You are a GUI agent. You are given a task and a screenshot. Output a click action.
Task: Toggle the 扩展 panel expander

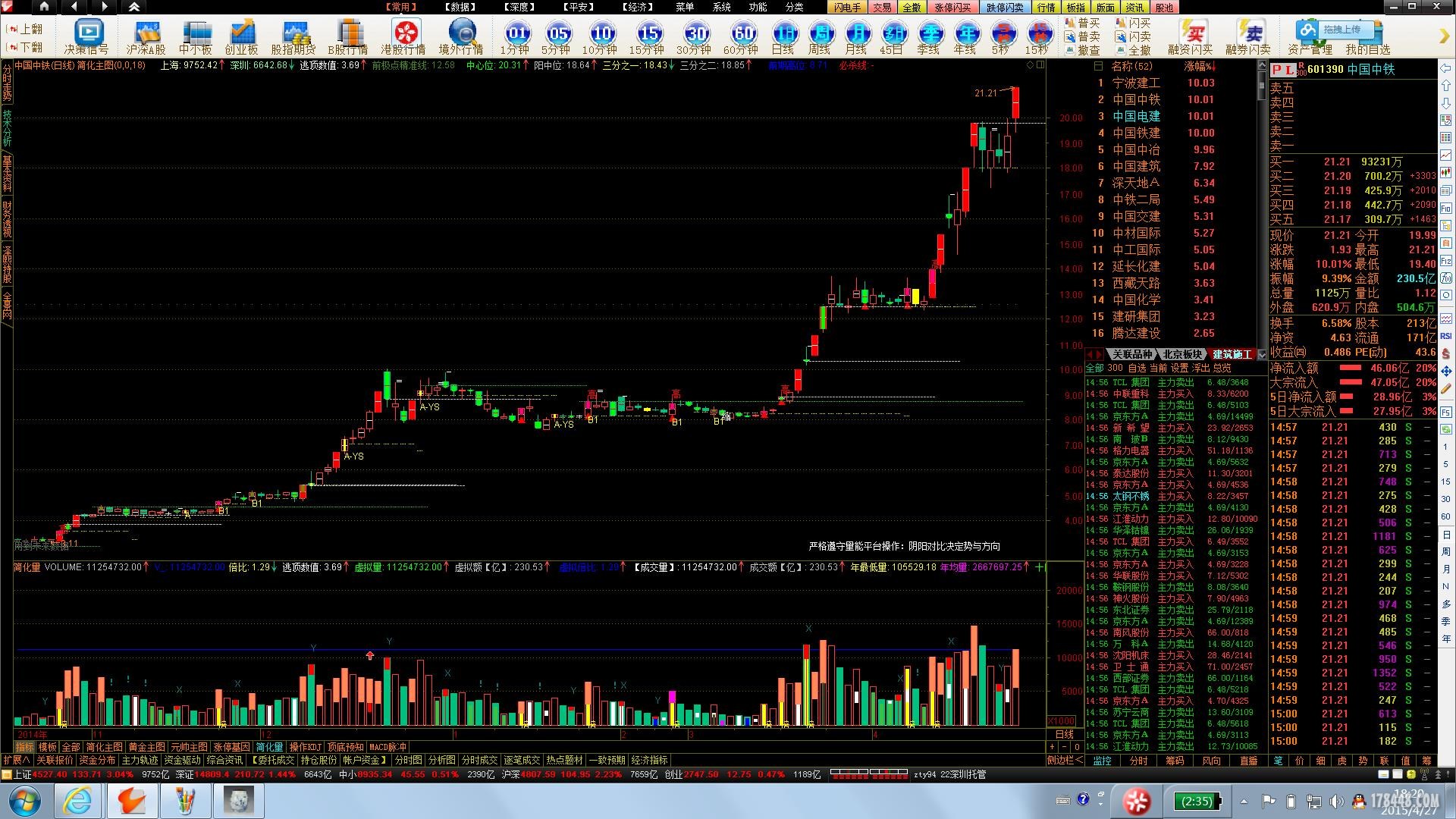pyautogui.click(x=16, y=760)
